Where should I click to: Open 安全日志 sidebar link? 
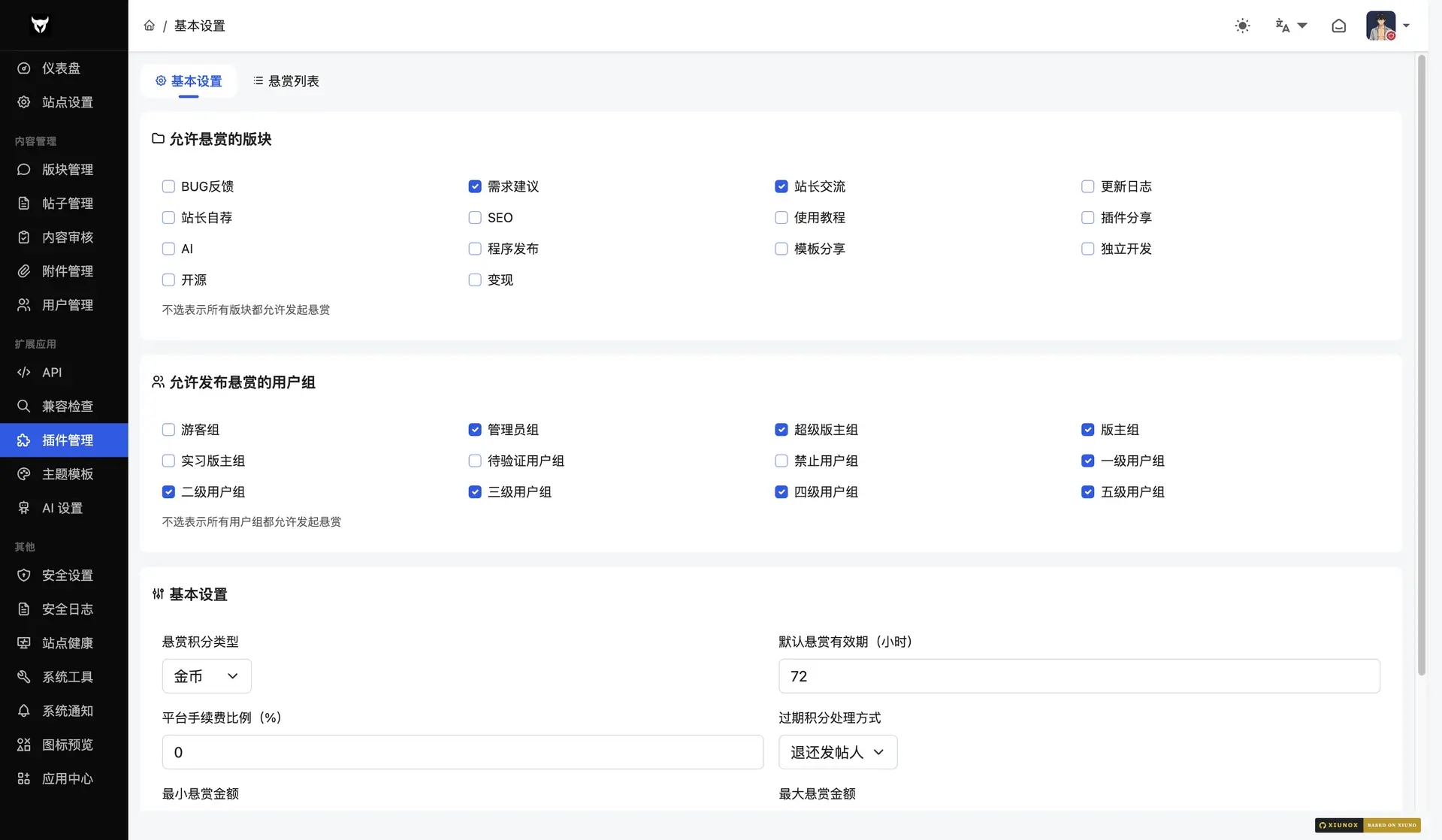pyautogui.click(x=64, y=609)
